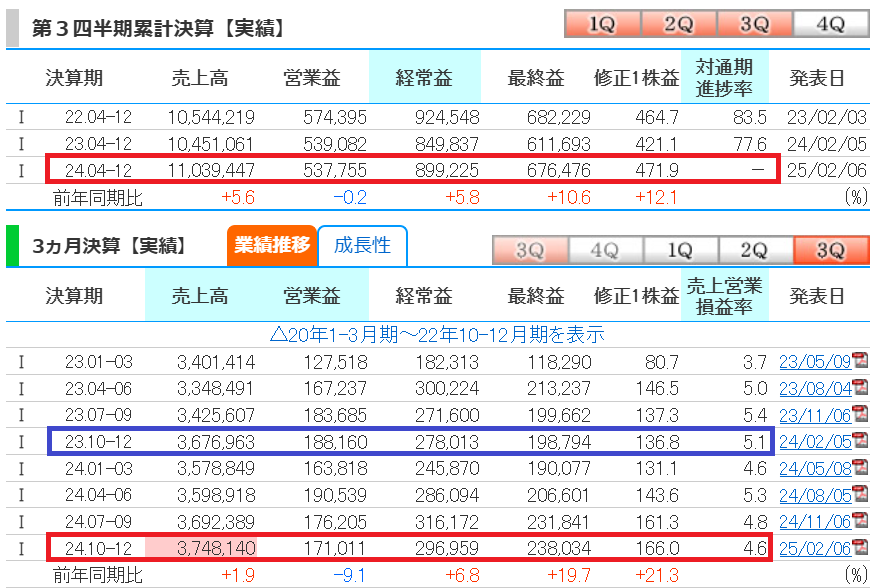Select the +10.6 year-on-year value
This screenshot has width=884, height=588.
tap(569, 197)
